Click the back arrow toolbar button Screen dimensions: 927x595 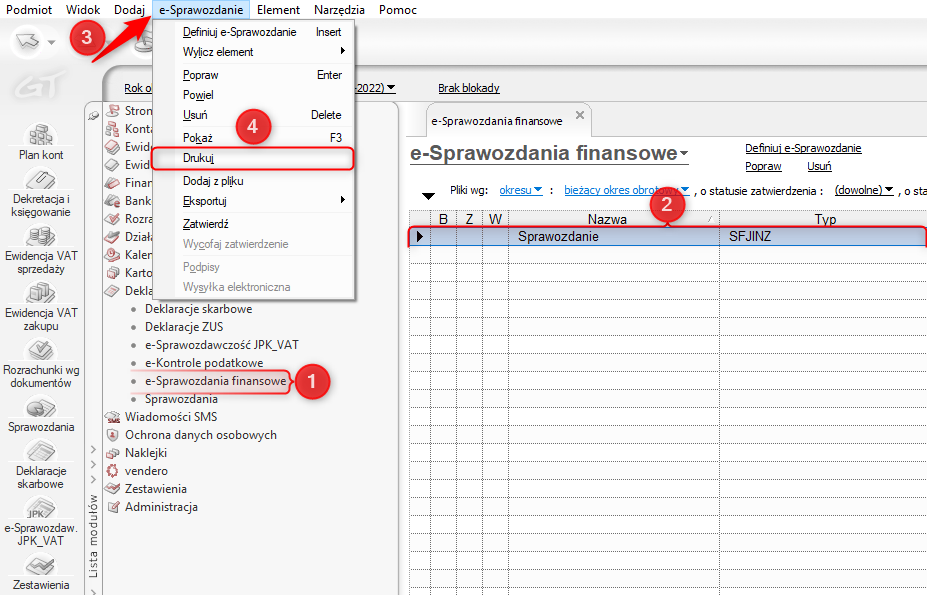point(27,41)
